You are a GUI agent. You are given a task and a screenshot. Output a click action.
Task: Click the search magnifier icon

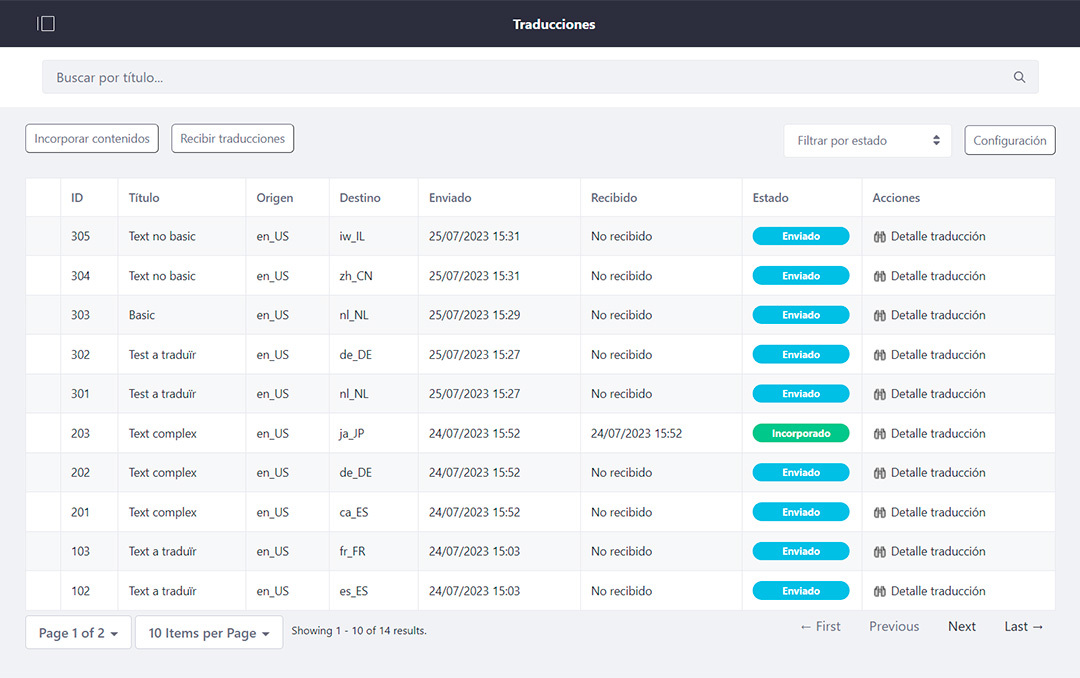tap(1019, 77)
